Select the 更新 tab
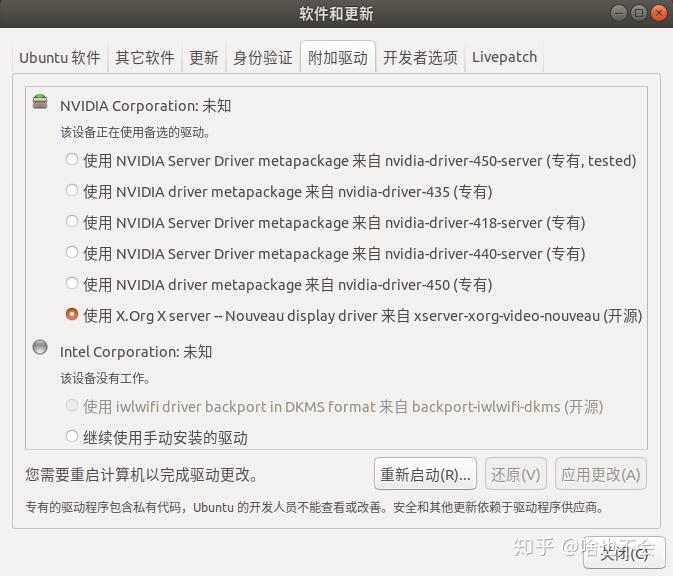The image size is (673, 576). [x=204, y=57]
